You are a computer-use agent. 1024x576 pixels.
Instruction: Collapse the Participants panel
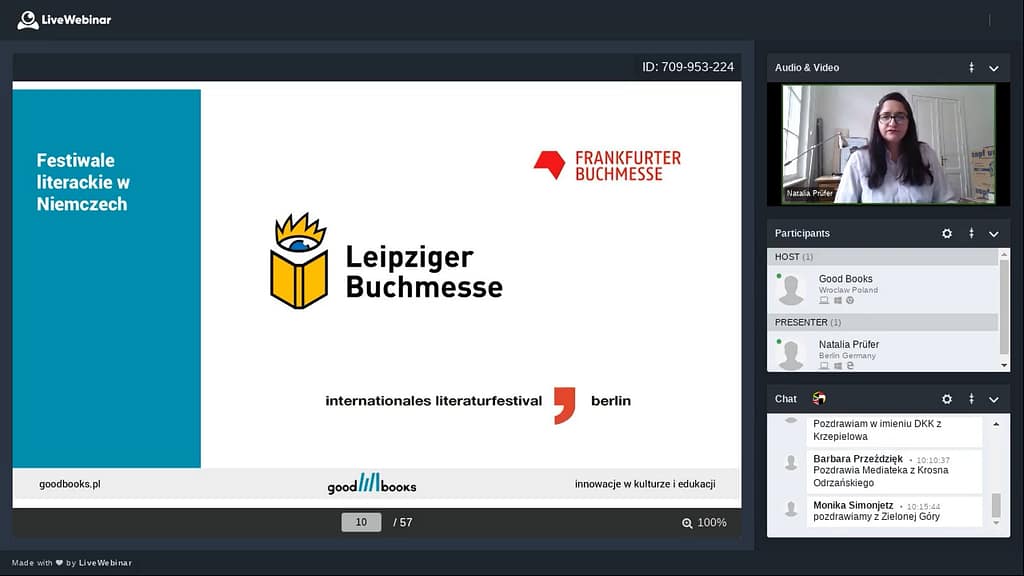pos(994,233)
